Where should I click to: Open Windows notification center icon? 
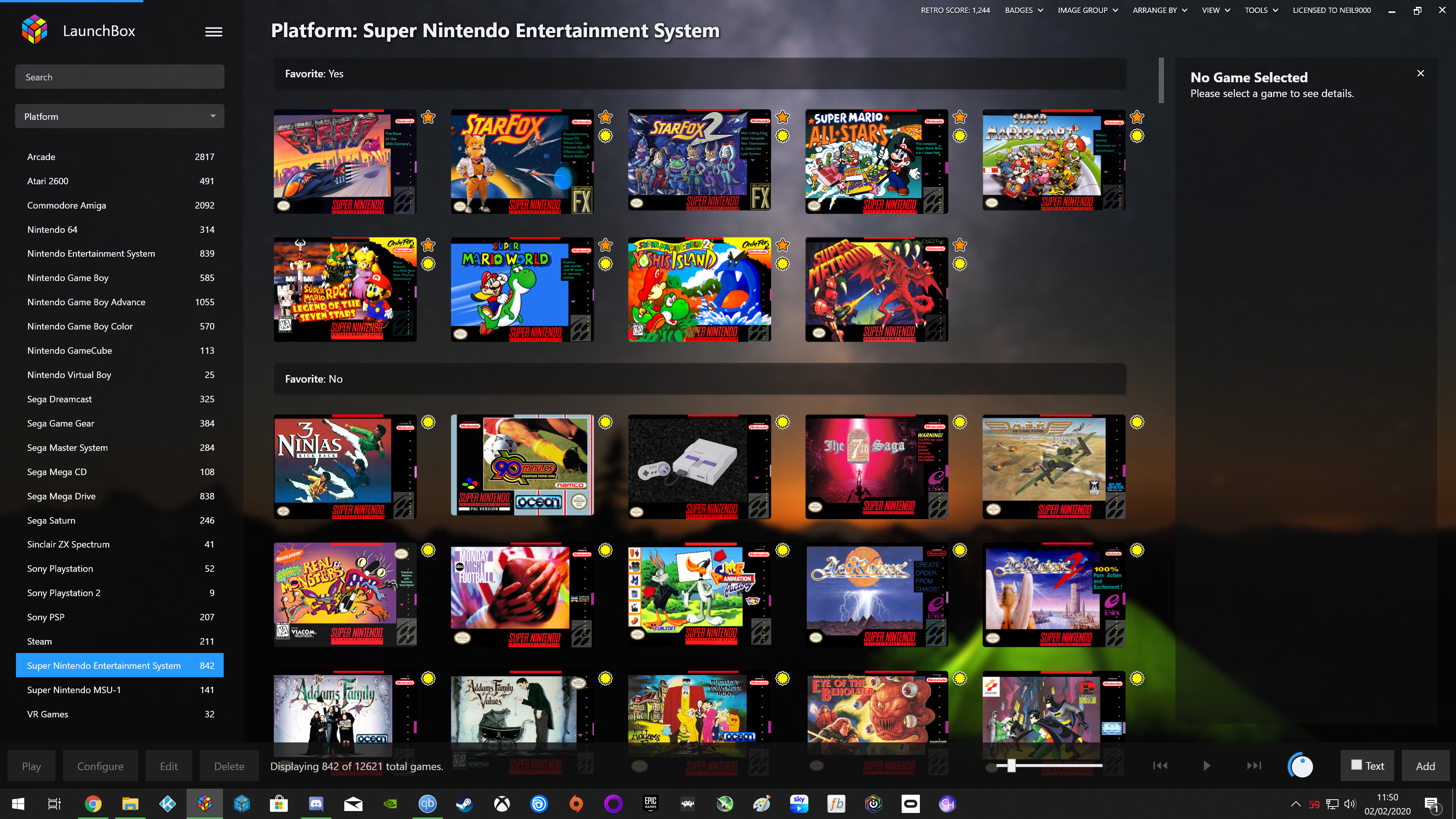(1432, 804)
